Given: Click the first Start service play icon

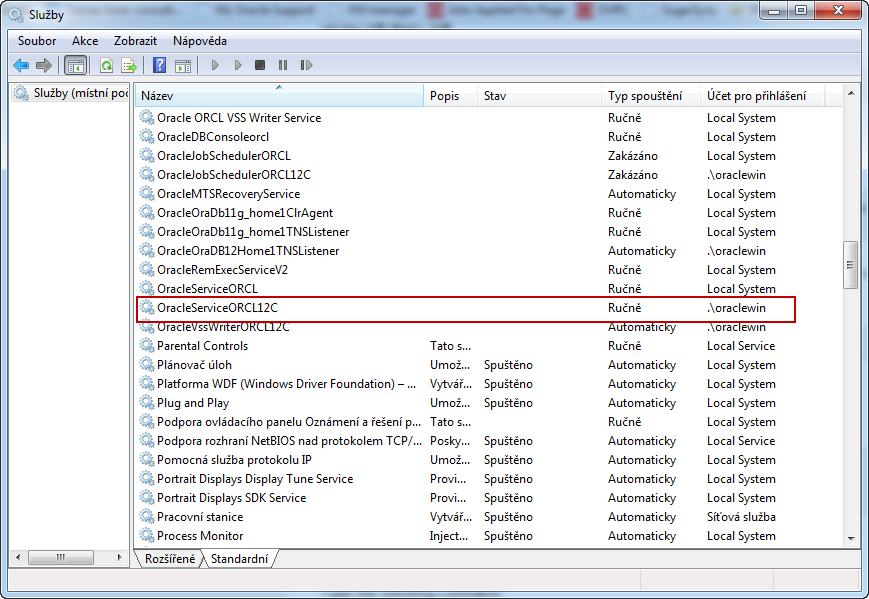Looking at the screenshot, I should coord(215,65).
